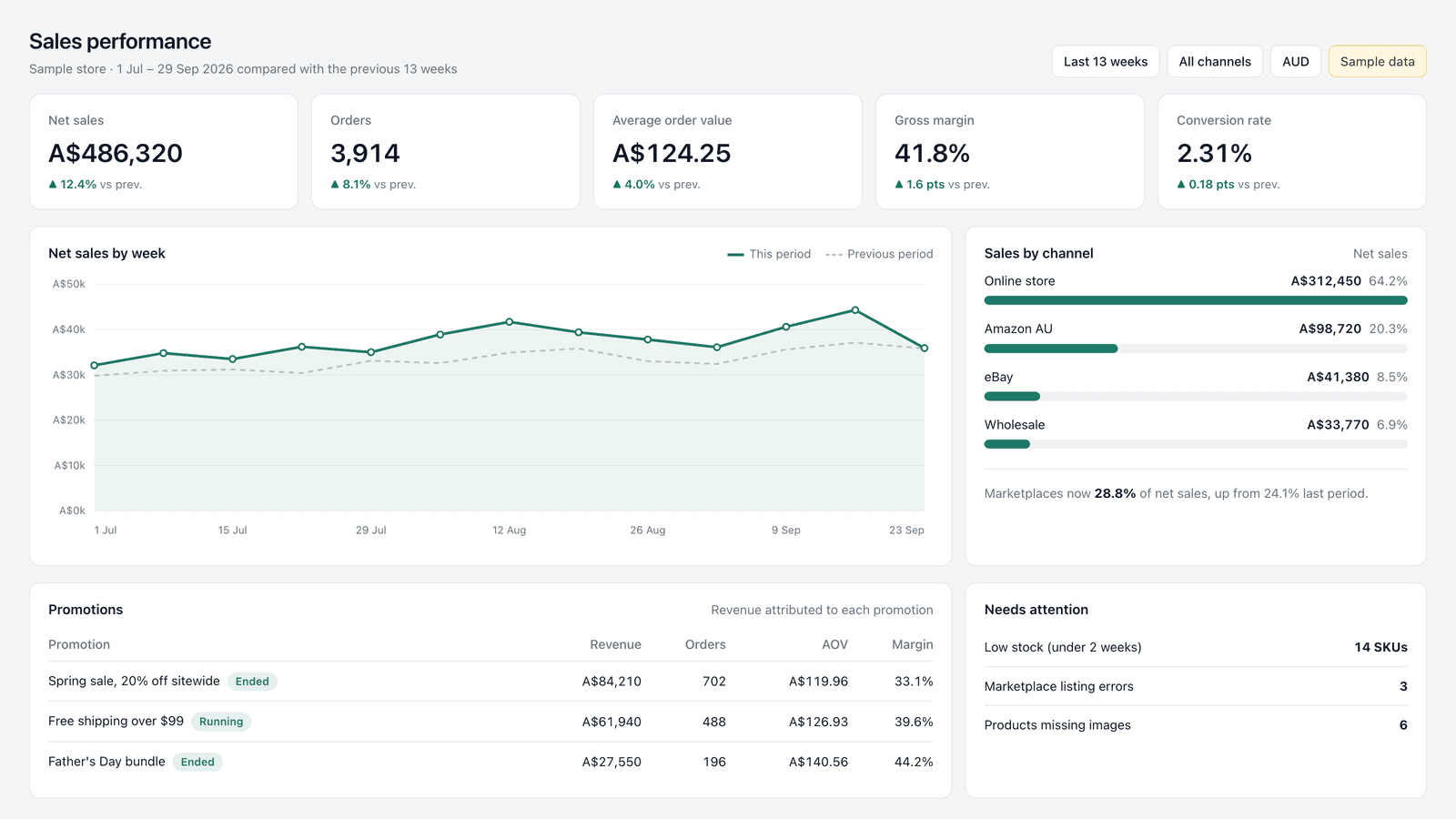The height and width of the screenshot is (819, 1456).
Task: Open the All channels filter
Action: (1215, 62)
